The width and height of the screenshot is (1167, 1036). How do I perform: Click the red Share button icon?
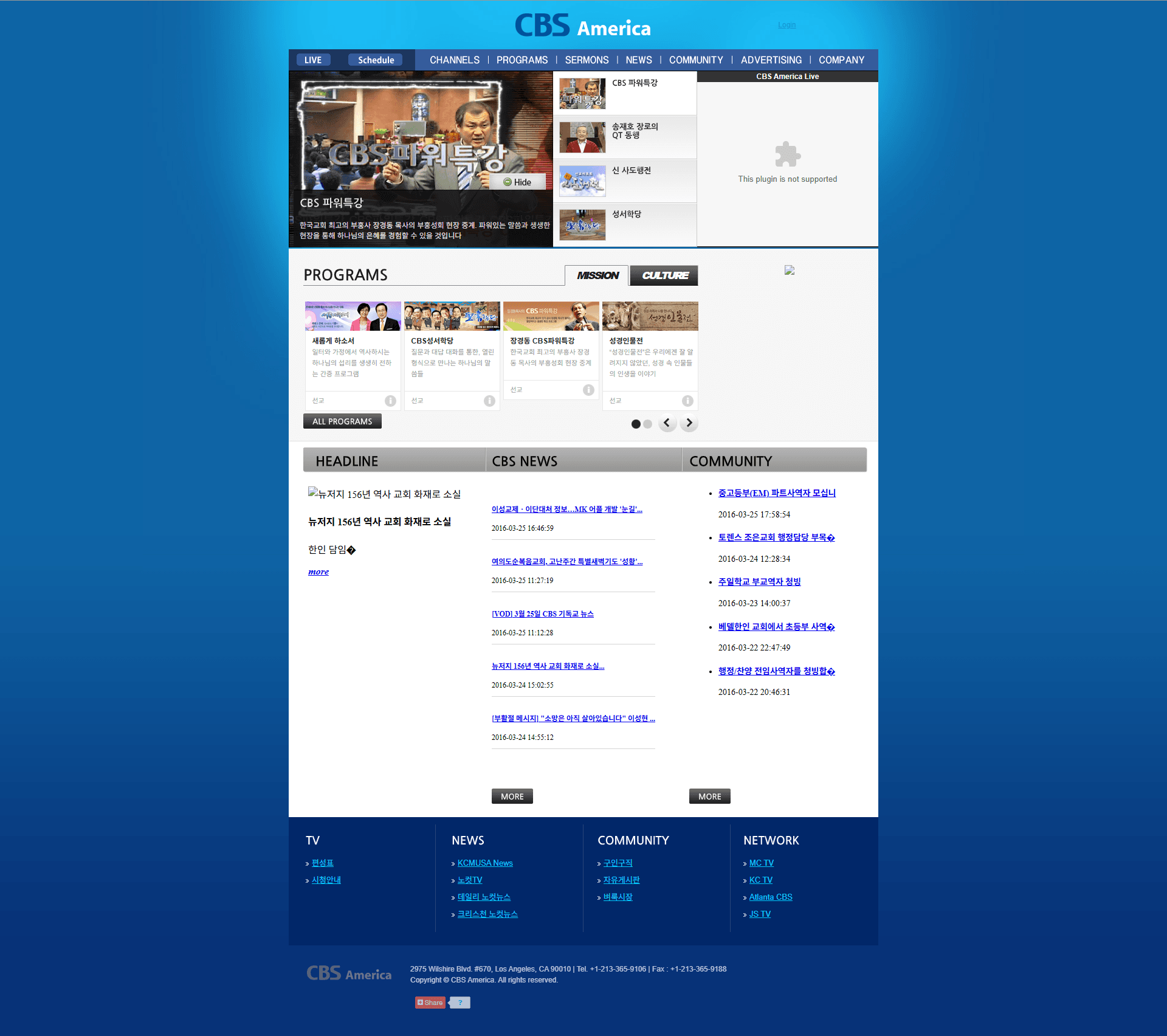click(430, 1003)
